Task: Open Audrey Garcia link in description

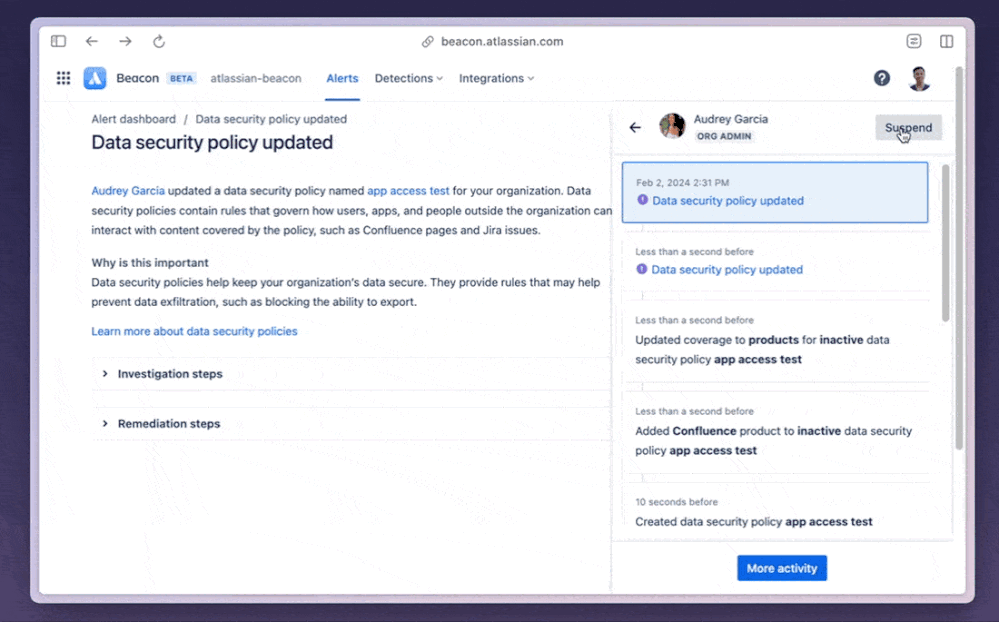Action: (127, 191)
